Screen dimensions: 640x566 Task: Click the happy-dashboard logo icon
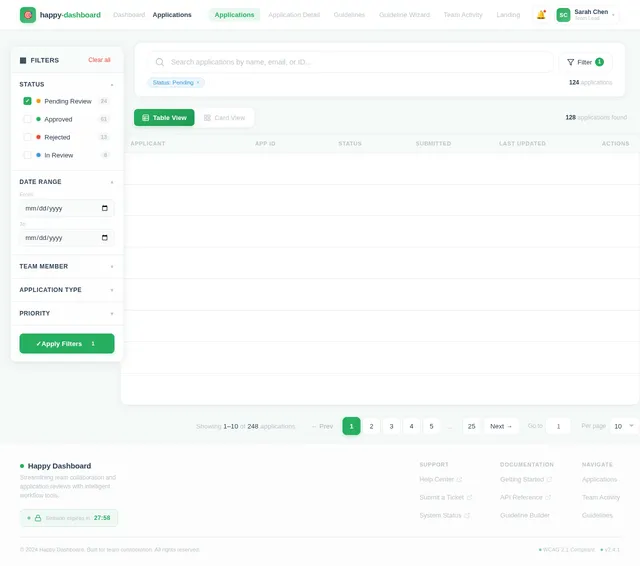tap(28, 15)
